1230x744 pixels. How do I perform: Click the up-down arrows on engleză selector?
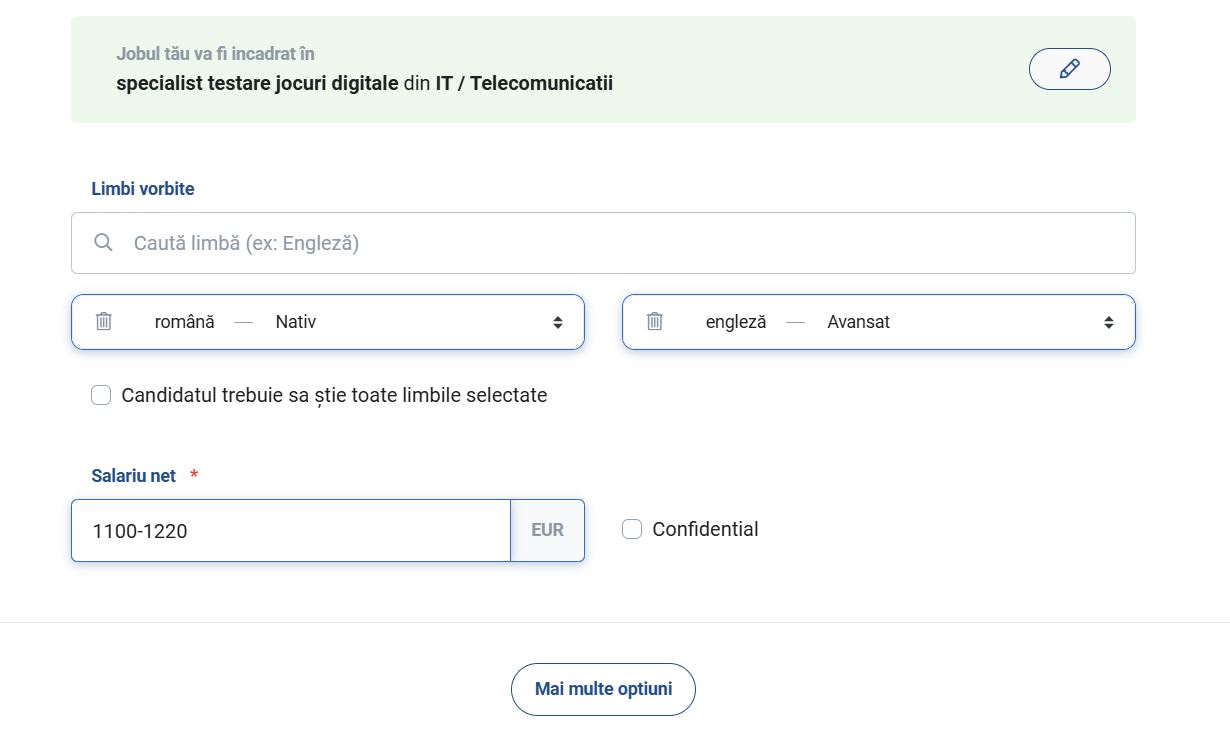click(x=1109, y=322)
